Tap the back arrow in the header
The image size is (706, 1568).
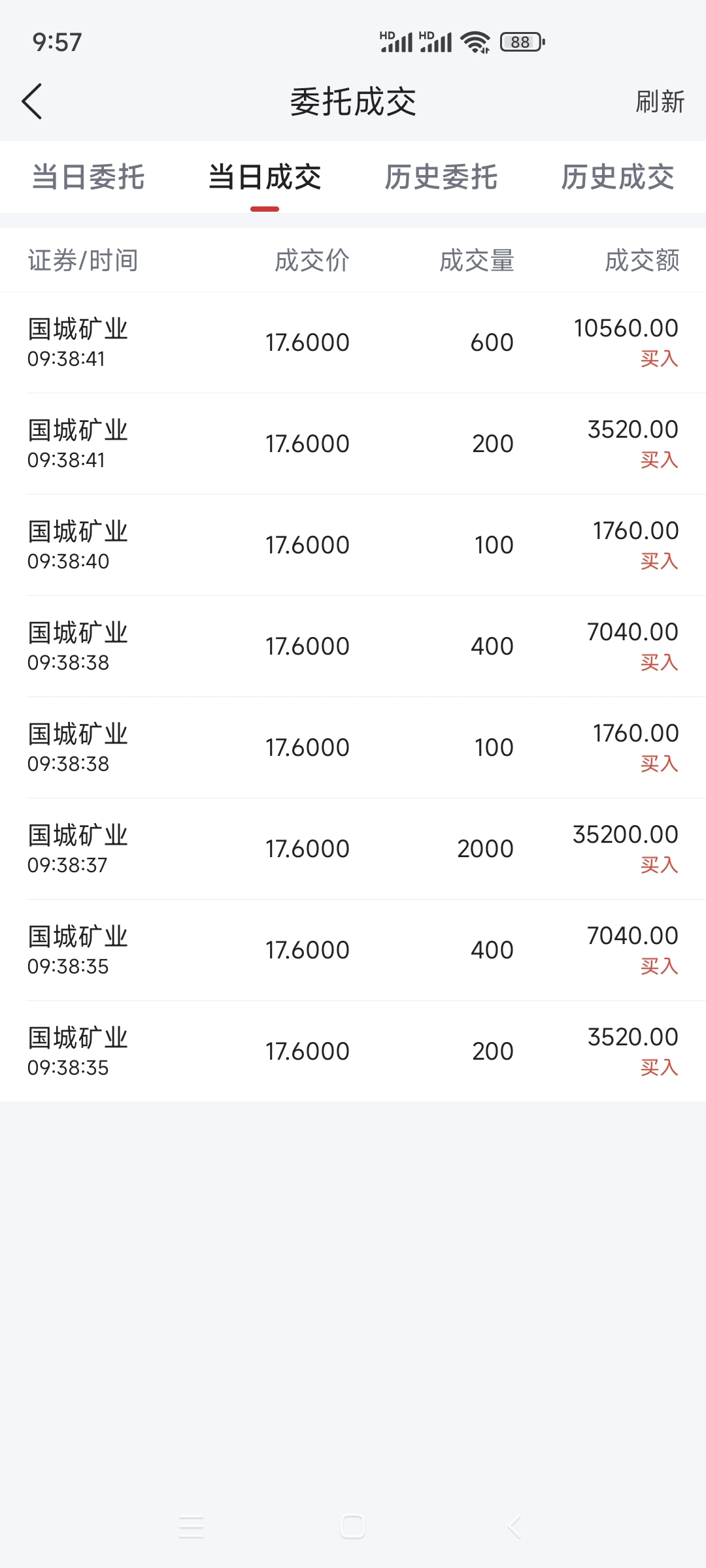[x=31, y=101]
